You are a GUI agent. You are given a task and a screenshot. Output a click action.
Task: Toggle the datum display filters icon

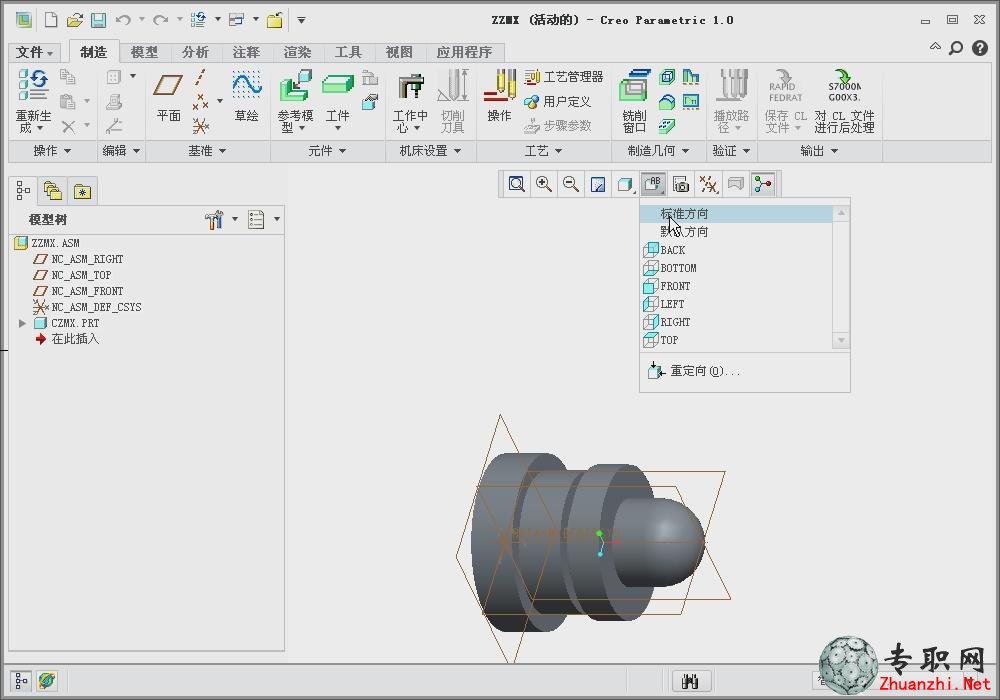(x=709, y=184)
